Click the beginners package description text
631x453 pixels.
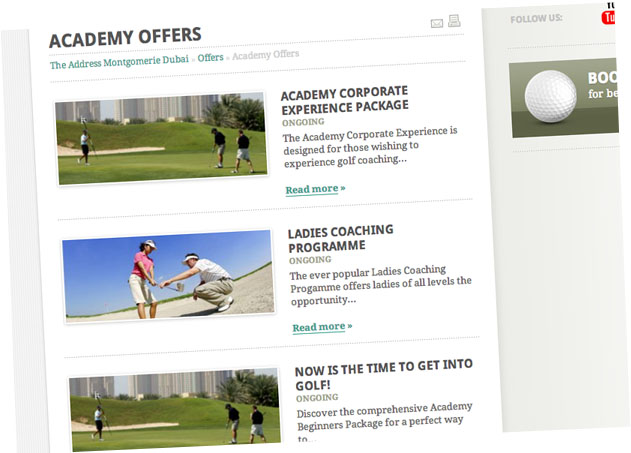384,422
